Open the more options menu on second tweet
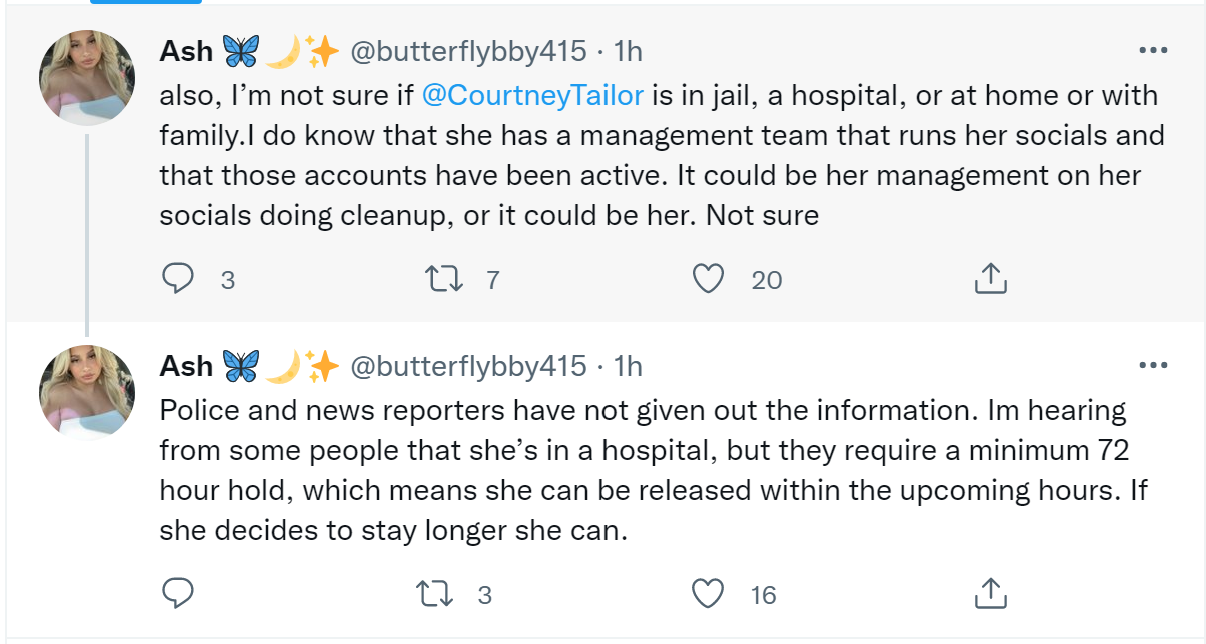The width and height of the screenshot is (1206, 644). point(1153,365)
